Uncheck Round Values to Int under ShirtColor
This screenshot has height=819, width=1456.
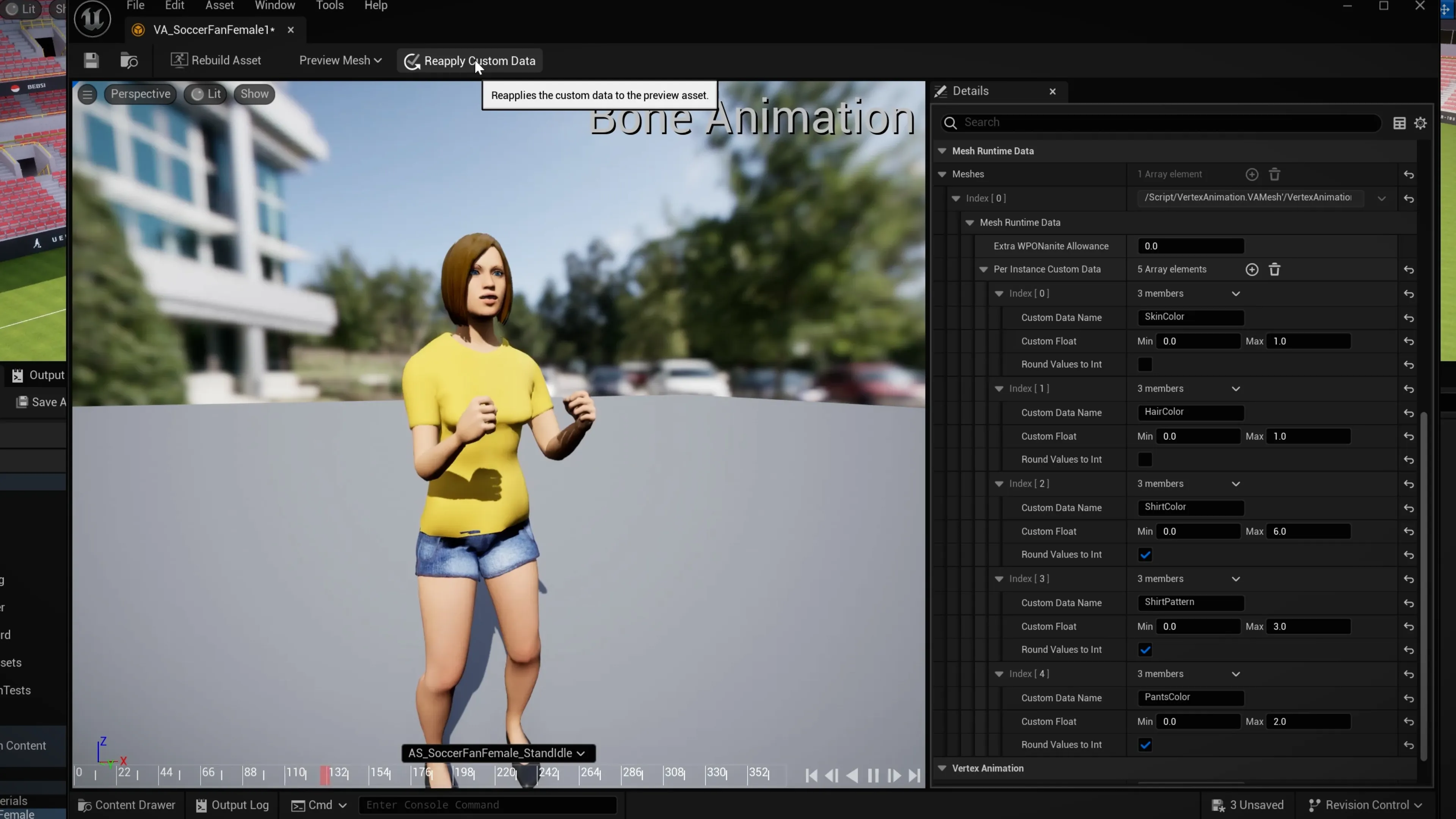(x=1145, y=554)
